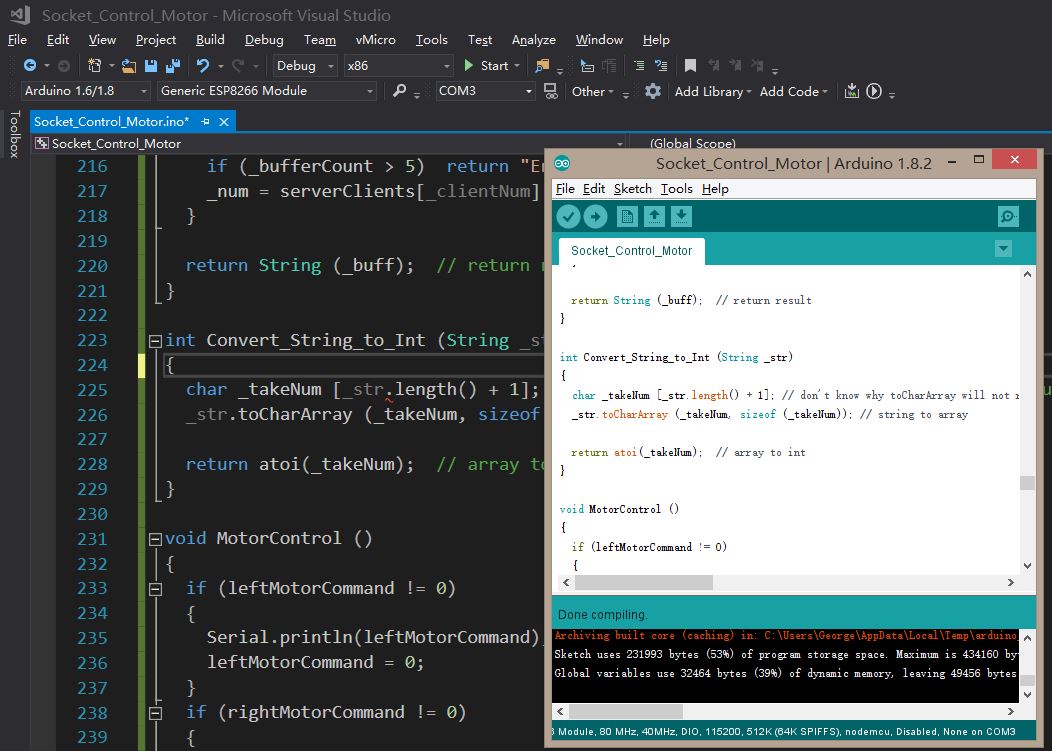Toggle a bookmark with the bookmark icon

pyautogui.click(x=690, y=65)
